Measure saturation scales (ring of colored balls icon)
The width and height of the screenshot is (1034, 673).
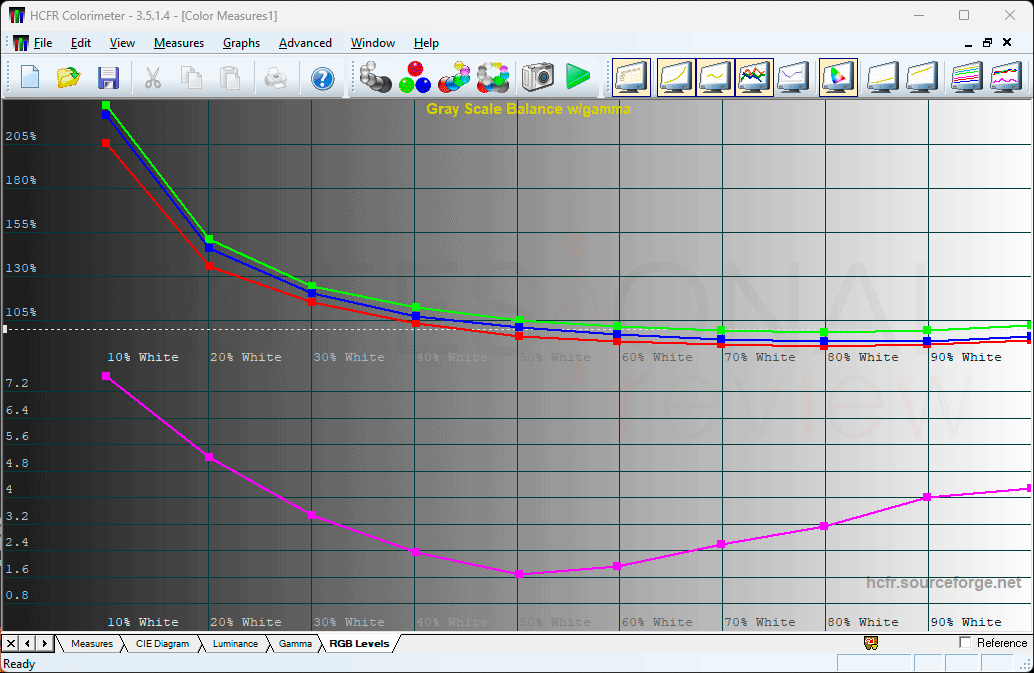pos(493,77)
